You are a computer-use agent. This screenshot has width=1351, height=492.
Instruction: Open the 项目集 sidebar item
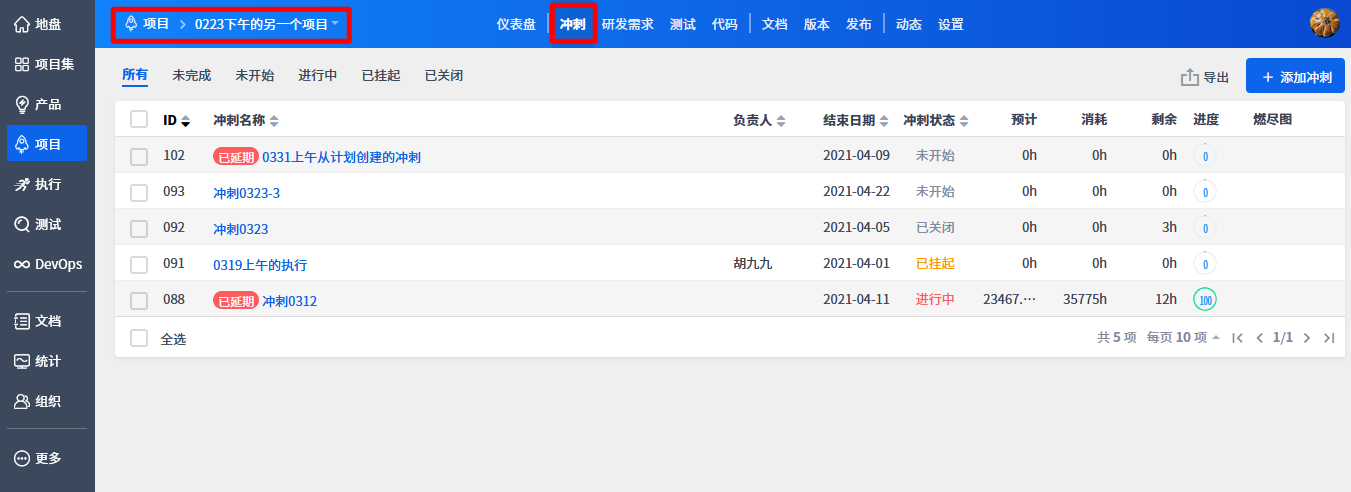pyautogui.click(x=46, y=64)
